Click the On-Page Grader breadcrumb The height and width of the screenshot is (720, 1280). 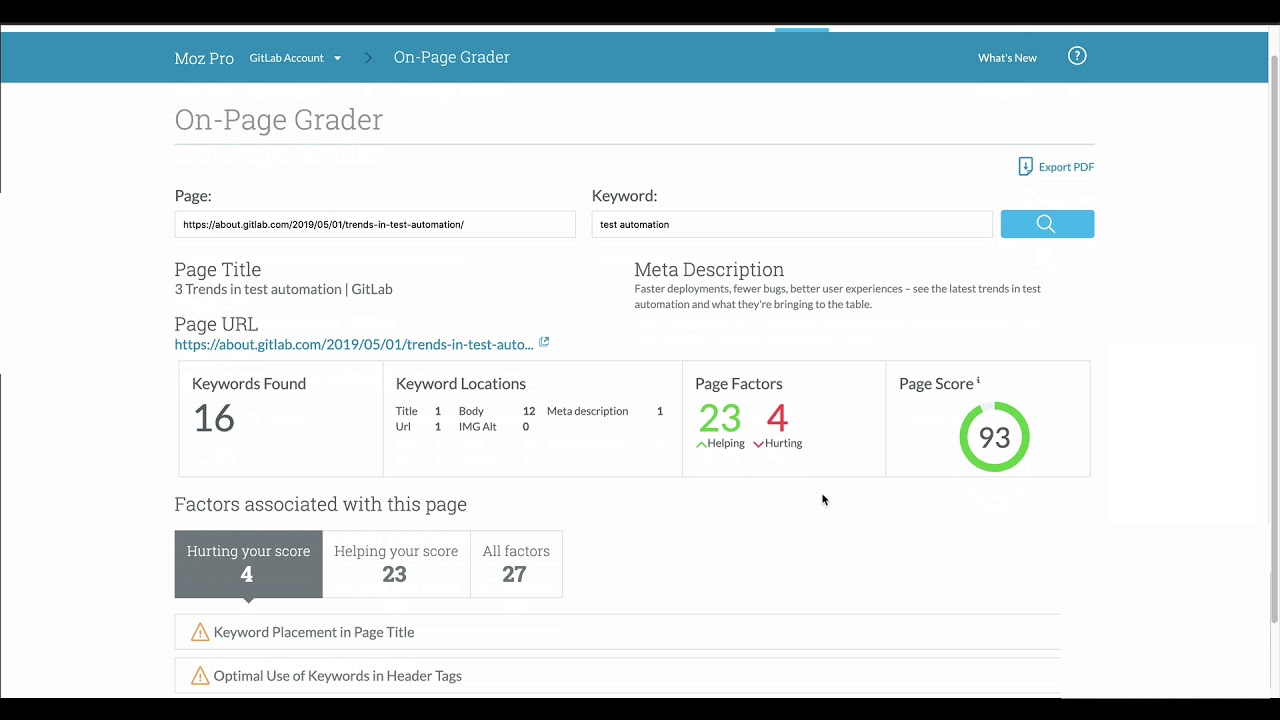tap(452, 57)
